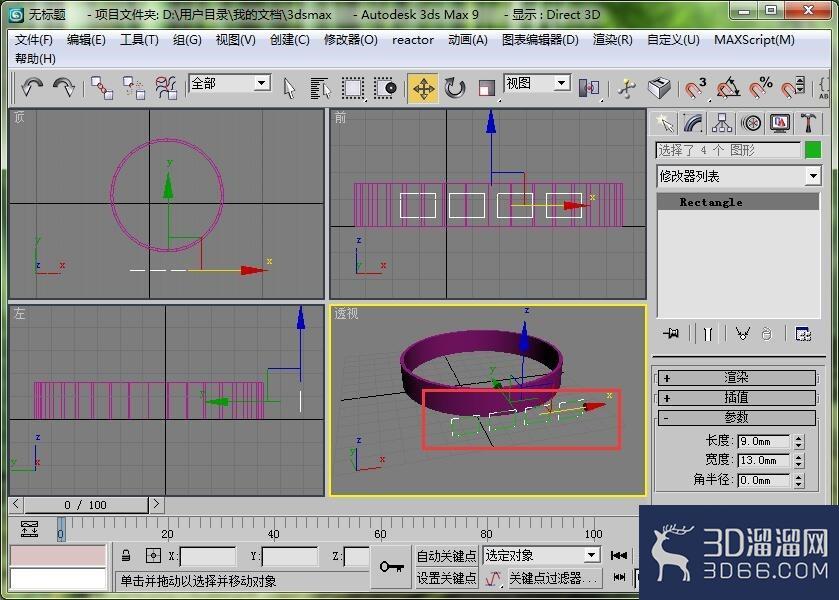Toggle the Selection Lock padlock
The width and height of the screenshot is (839, 600).
coord(126,556)
